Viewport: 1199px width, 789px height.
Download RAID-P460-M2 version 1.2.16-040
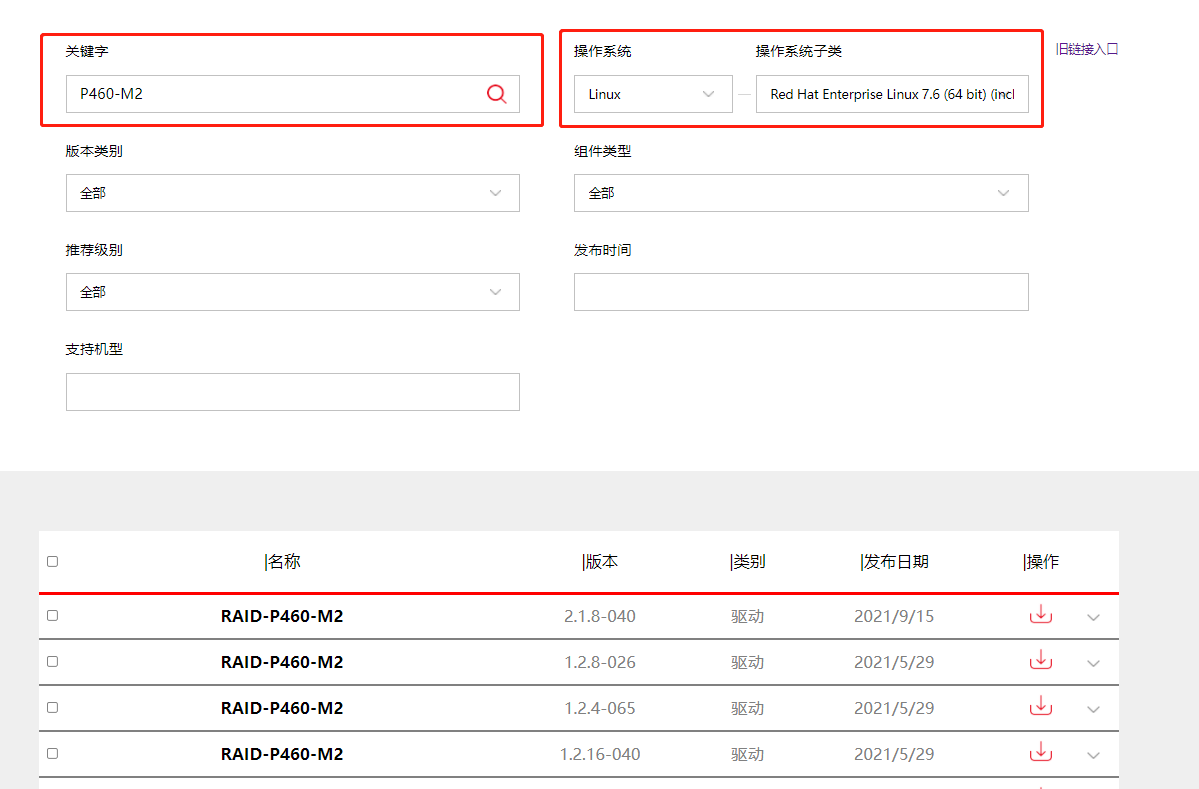[x=1041, y=752]
